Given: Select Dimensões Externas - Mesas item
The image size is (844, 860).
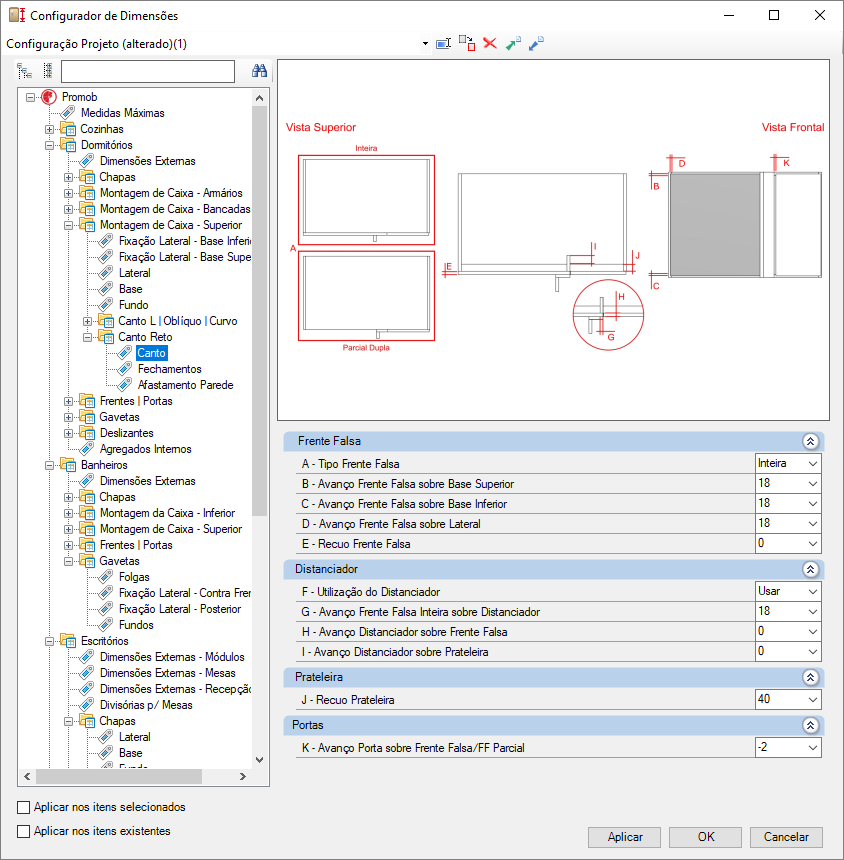Looking at the screenshot, I should click(x=167, y=673).
